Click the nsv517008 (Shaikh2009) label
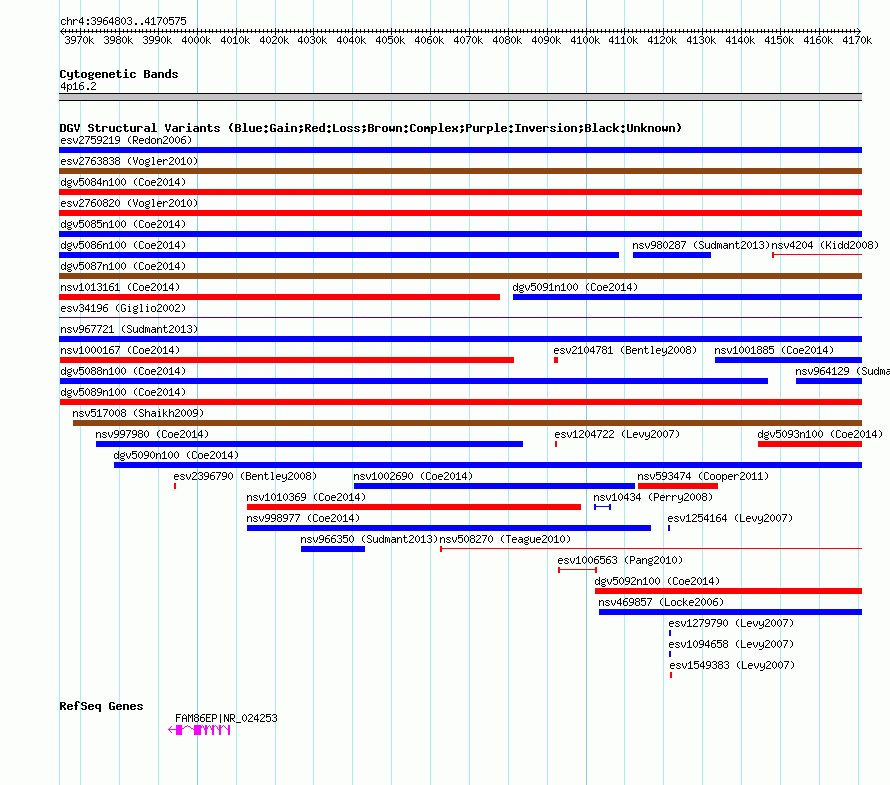 (138, 413)
